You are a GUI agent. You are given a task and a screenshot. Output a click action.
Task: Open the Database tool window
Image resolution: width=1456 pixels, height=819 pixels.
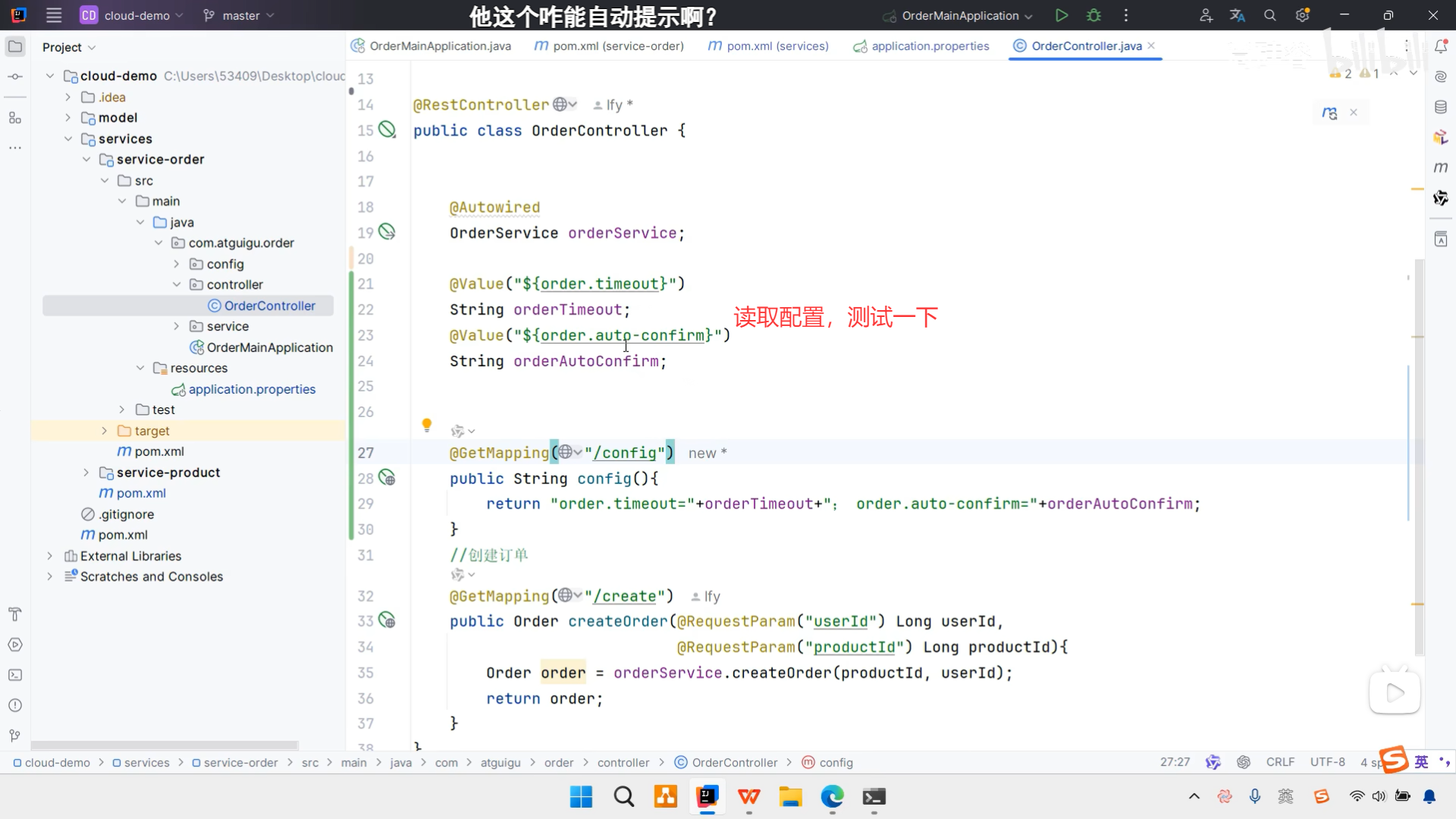click(x=1441, y=107)
